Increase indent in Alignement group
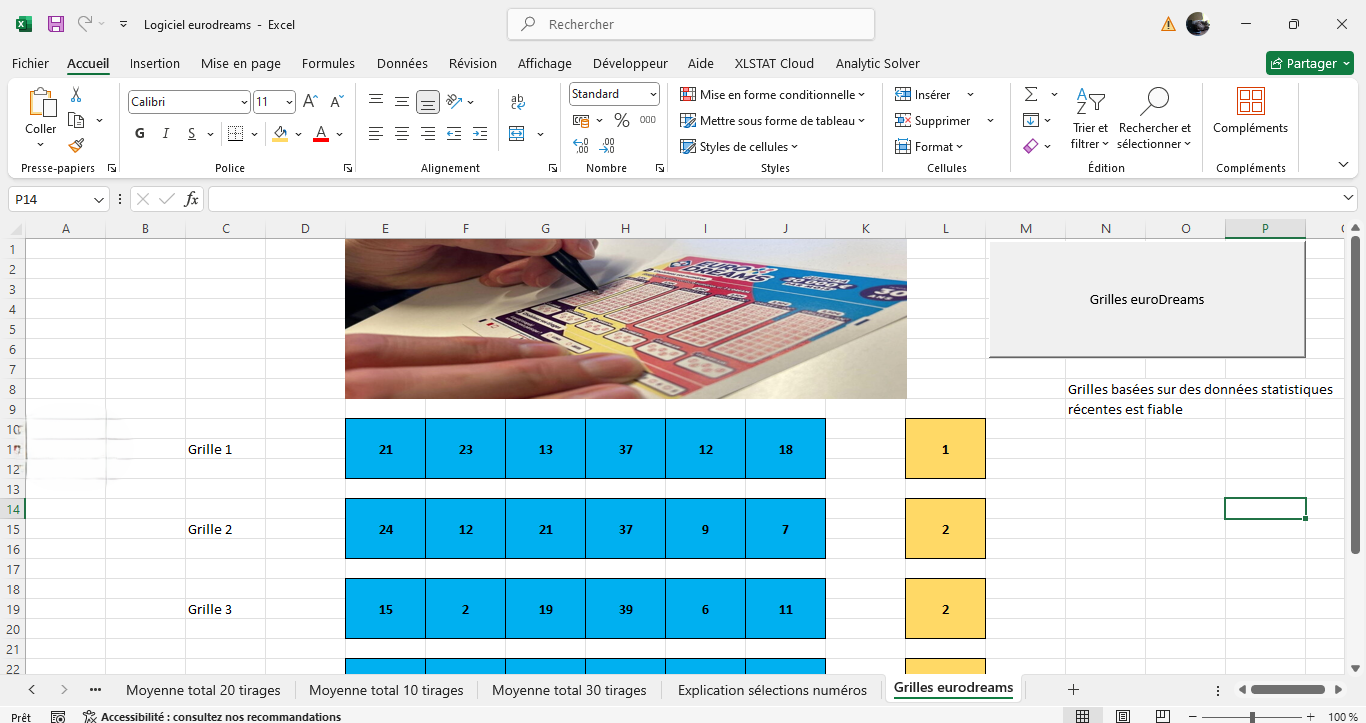Screen dimensions: 1366x723 tap(480, 133)
